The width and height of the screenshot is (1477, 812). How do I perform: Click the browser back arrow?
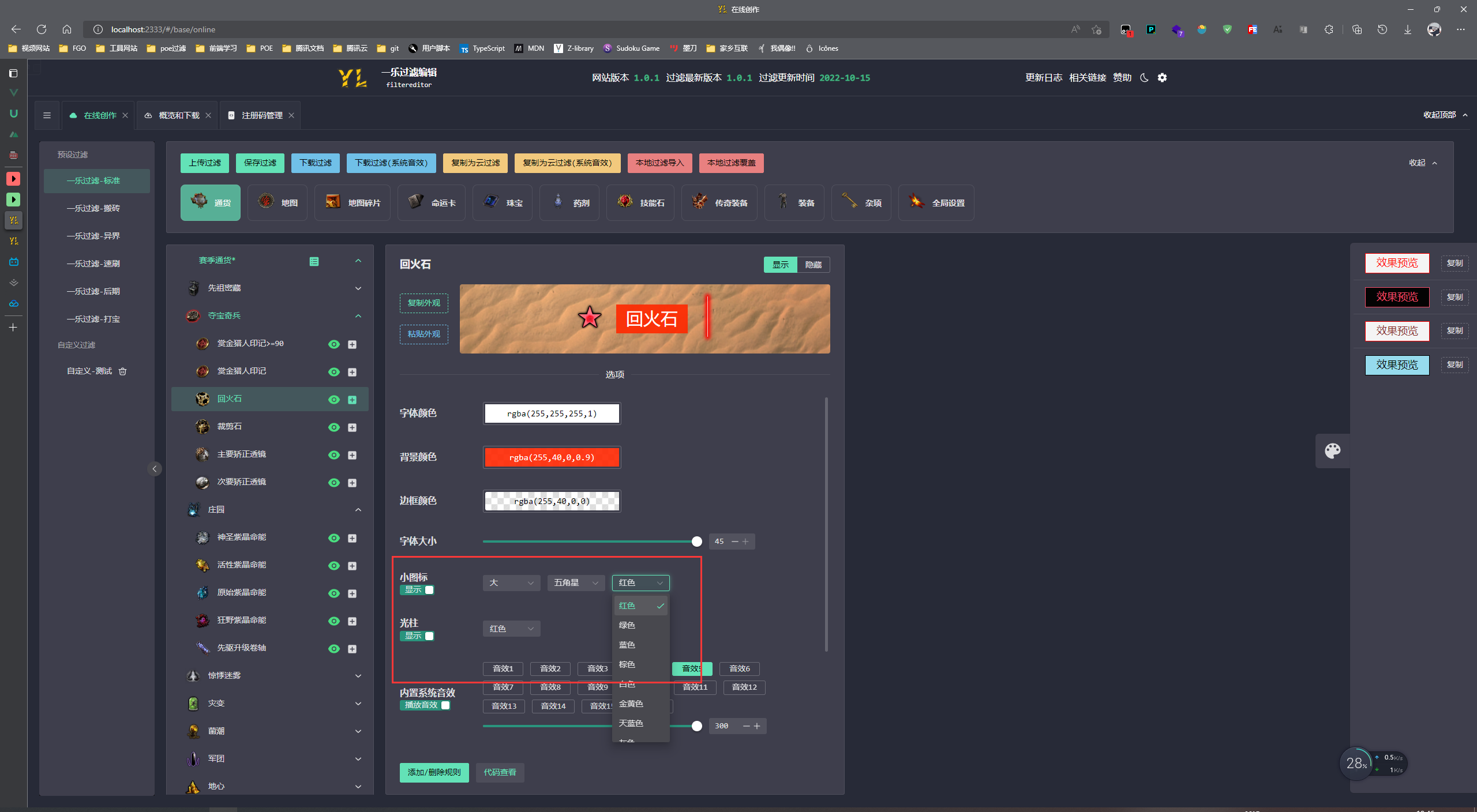(16, 29)
